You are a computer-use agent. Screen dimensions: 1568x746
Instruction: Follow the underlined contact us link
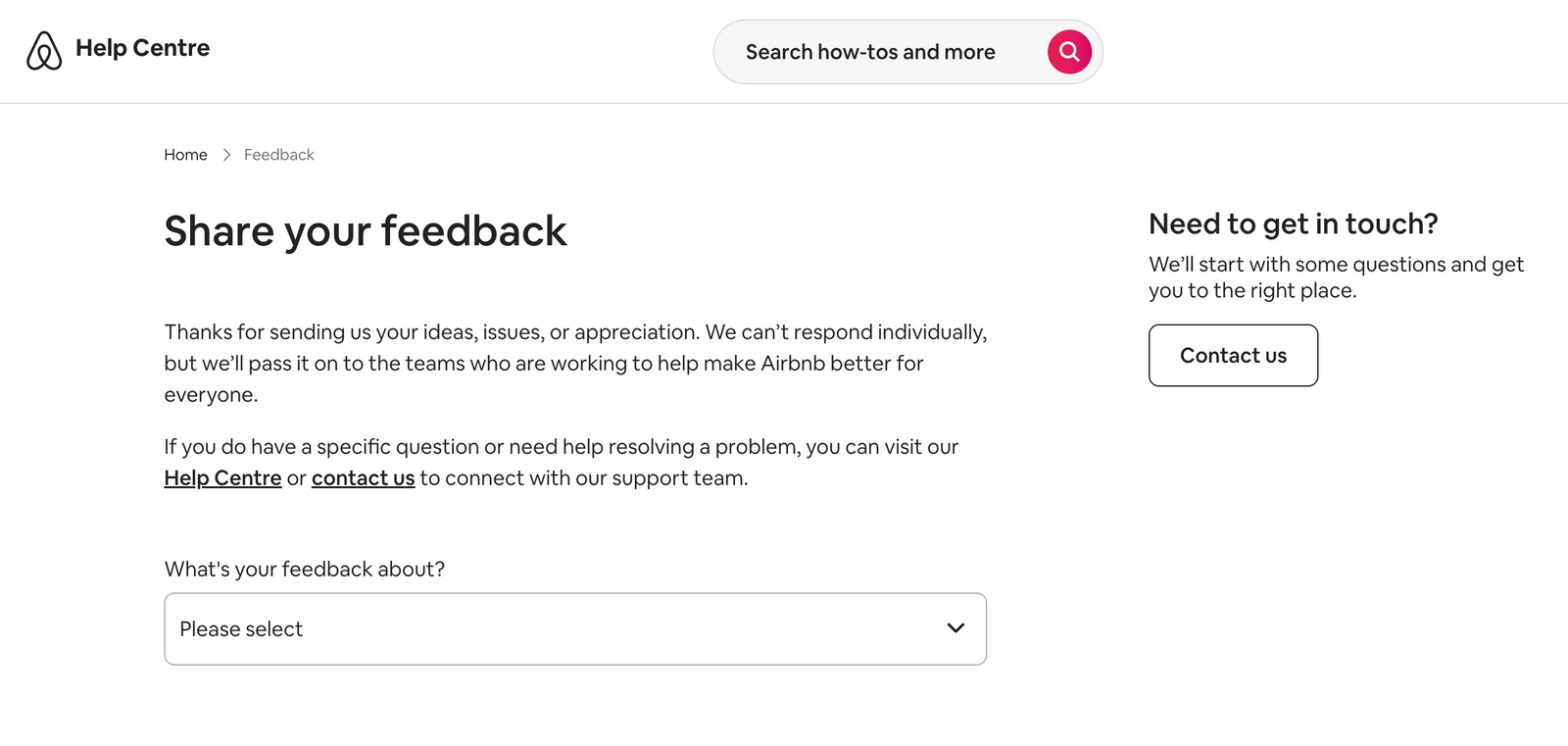tap(364, 478)
